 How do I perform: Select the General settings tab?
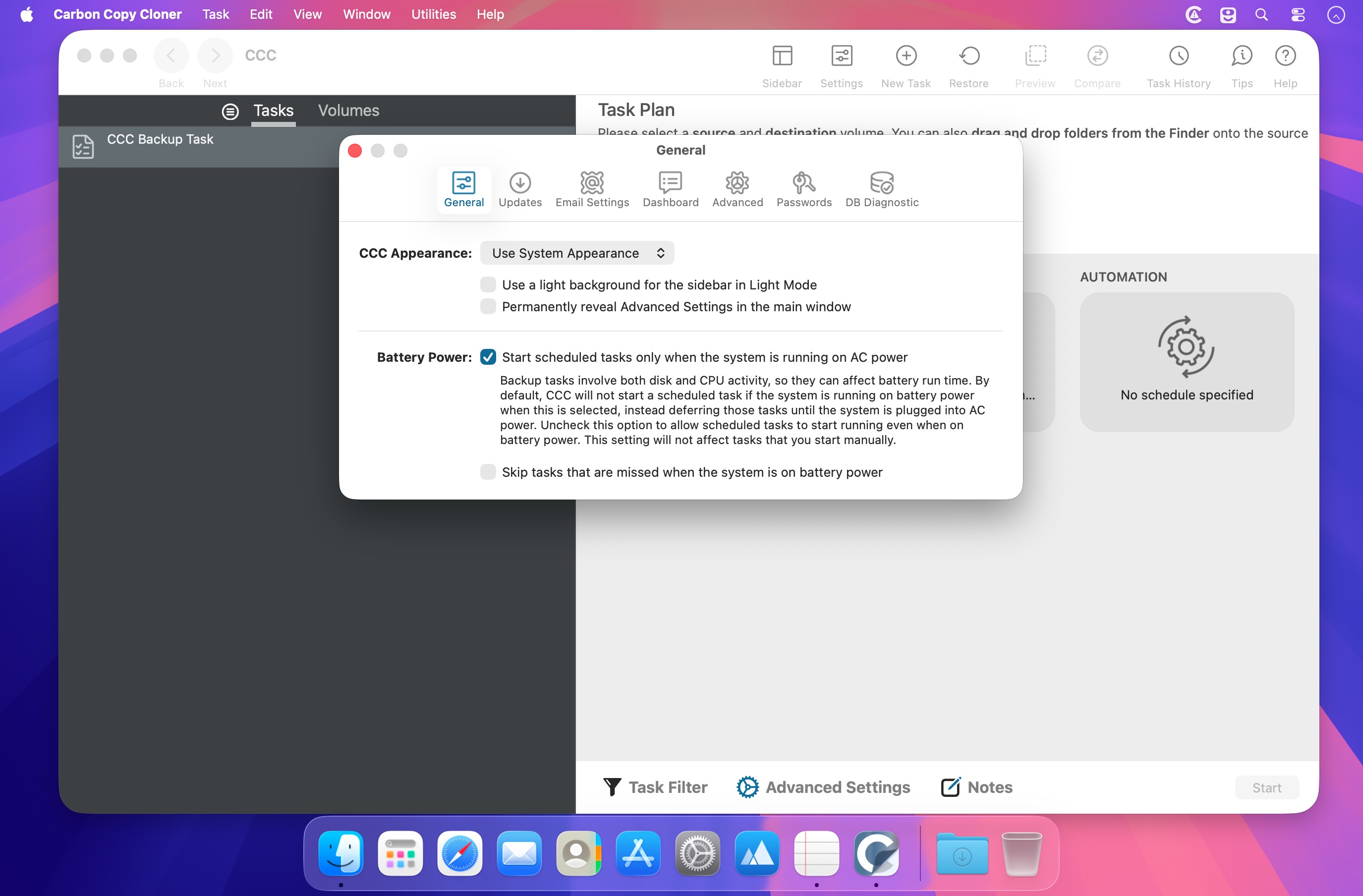pos(464,190)
